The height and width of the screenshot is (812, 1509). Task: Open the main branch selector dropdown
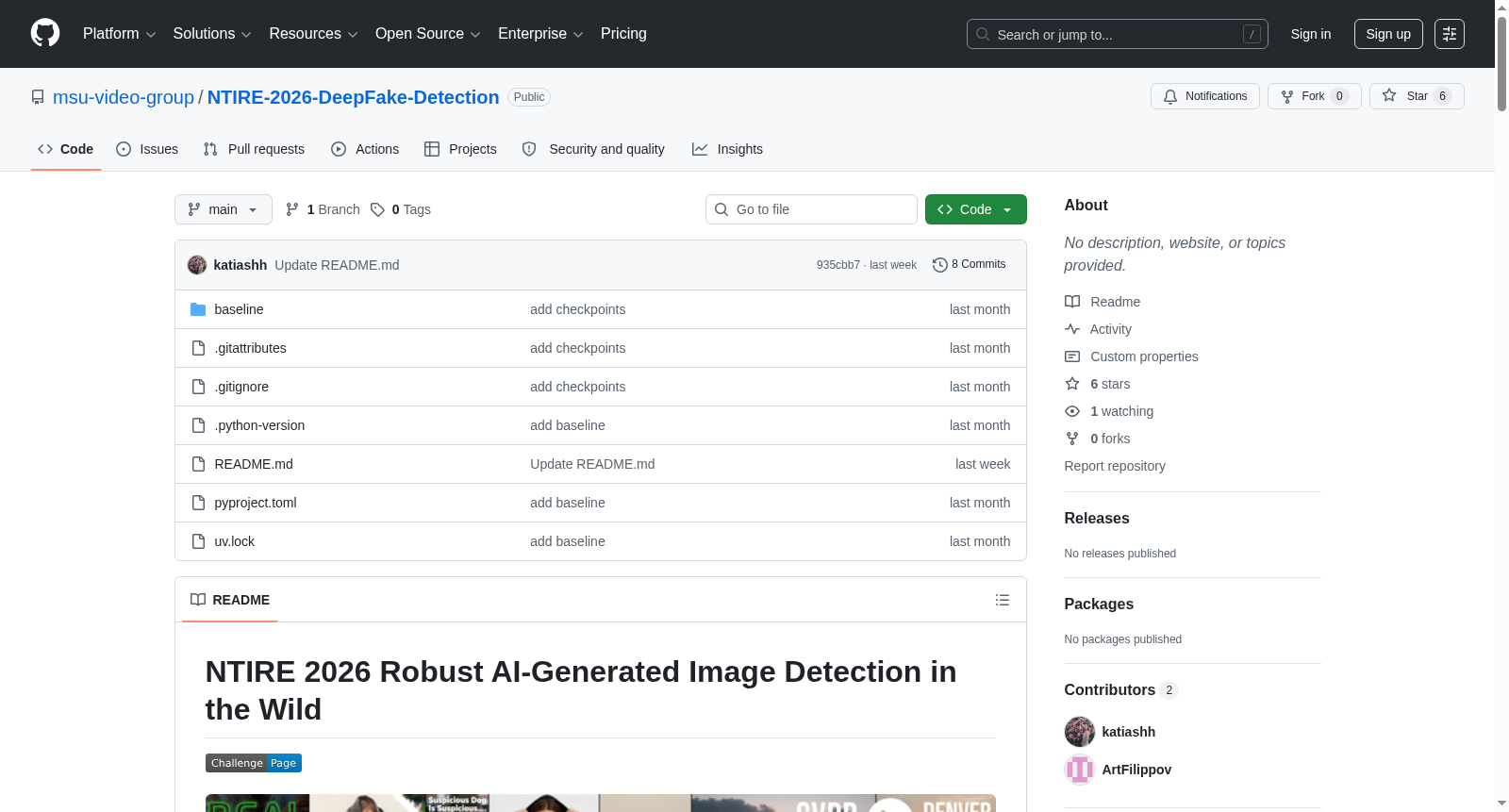(224, 209)
